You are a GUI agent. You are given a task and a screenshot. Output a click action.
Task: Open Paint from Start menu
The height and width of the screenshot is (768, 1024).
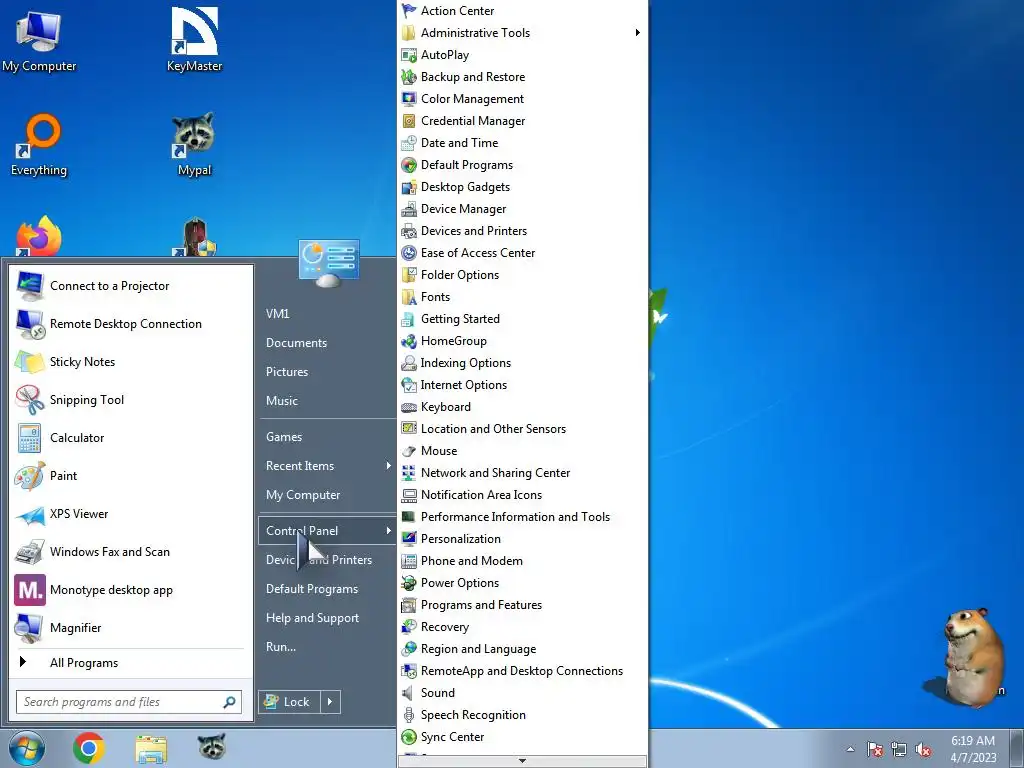[x=131, y=476]
